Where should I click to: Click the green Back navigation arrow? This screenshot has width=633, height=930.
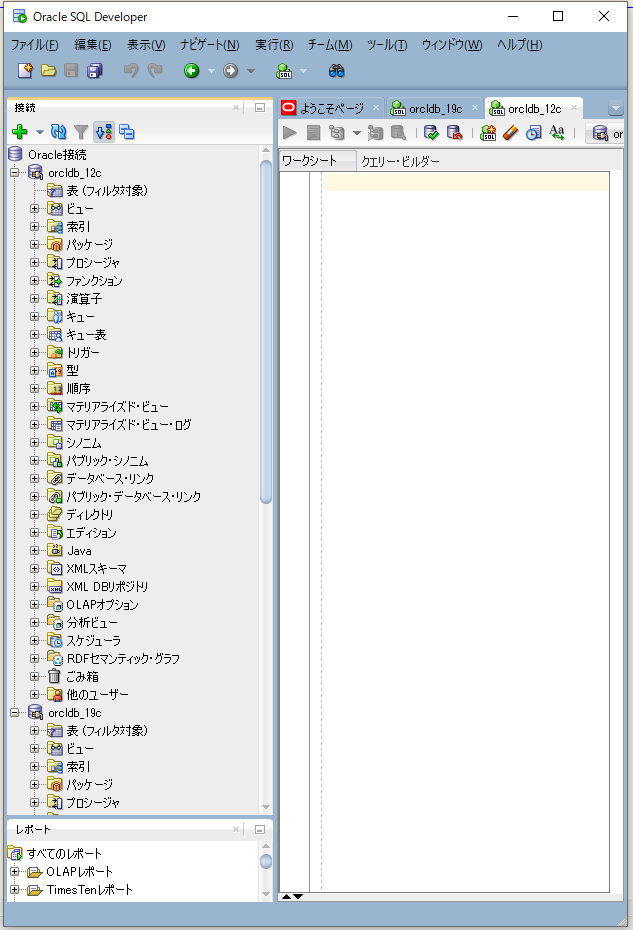tap(191, 71)
